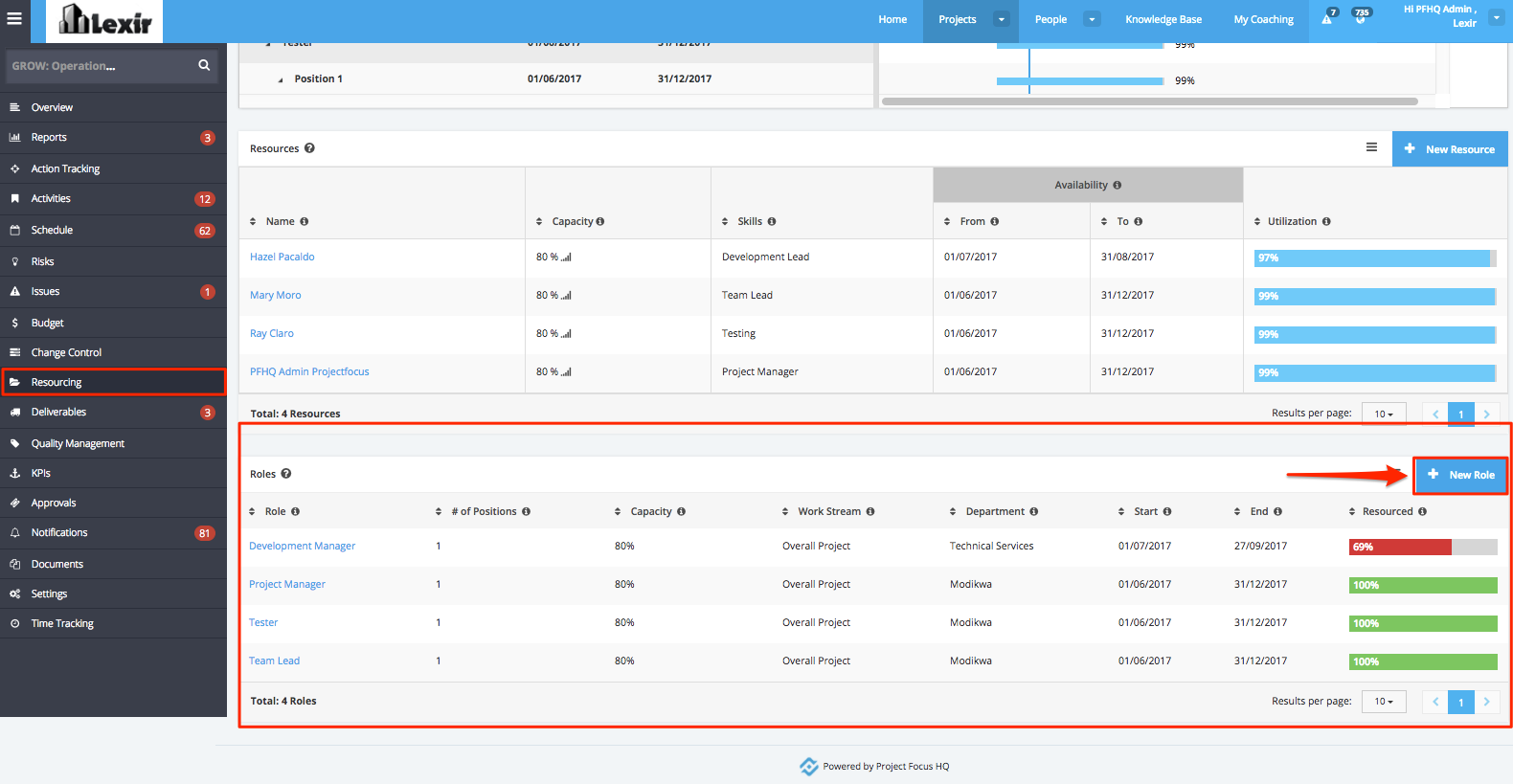Go to previous page of Roles
Screen dimensions: 1513x784
(x=1435, y=702)
